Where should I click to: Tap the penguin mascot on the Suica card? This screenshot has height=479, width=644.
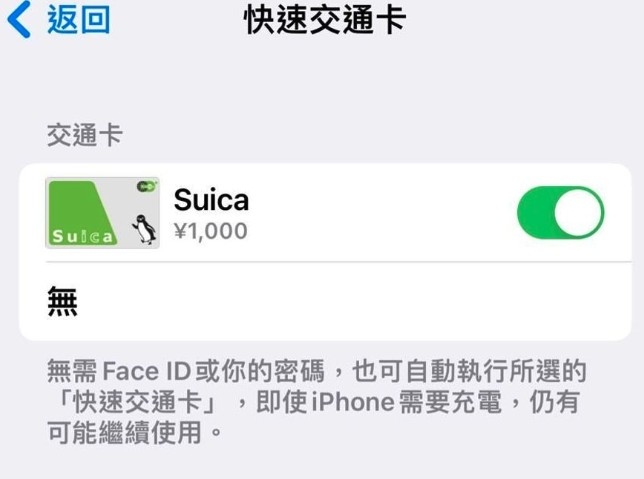pyautogui.click(x=144, y=229)
